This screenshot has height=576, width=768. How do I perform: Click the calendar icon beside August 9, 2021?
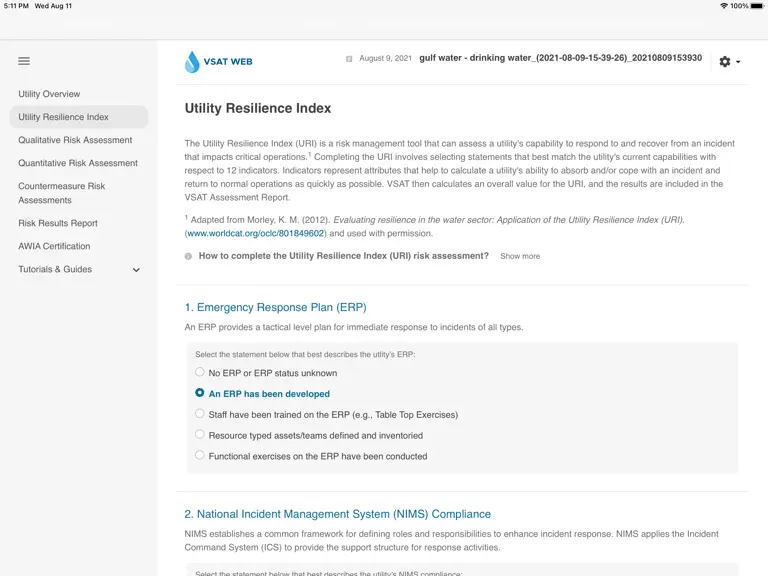(x=349, y=59)
